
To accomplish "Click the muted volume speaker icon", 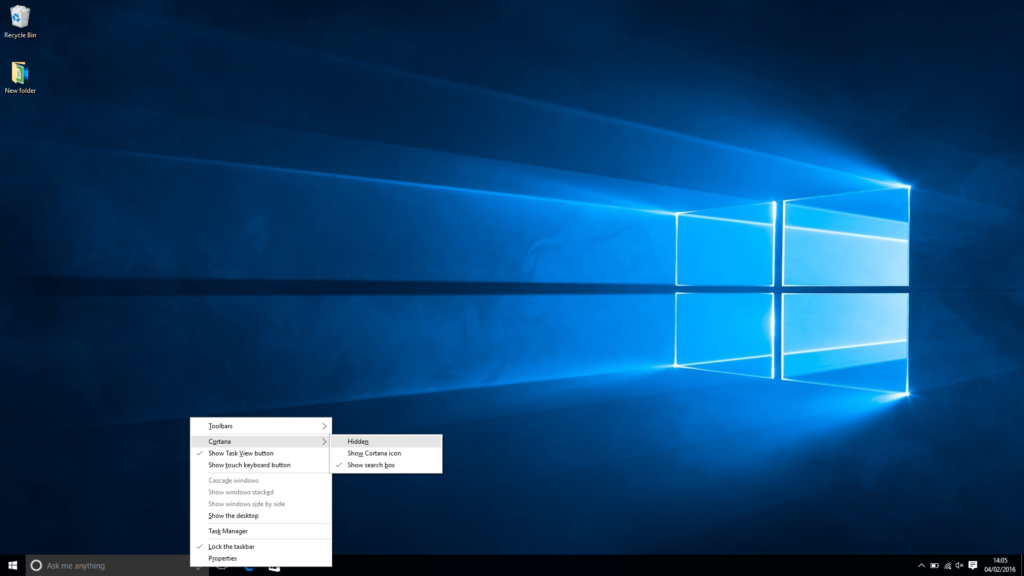I will tap(959, 566).
